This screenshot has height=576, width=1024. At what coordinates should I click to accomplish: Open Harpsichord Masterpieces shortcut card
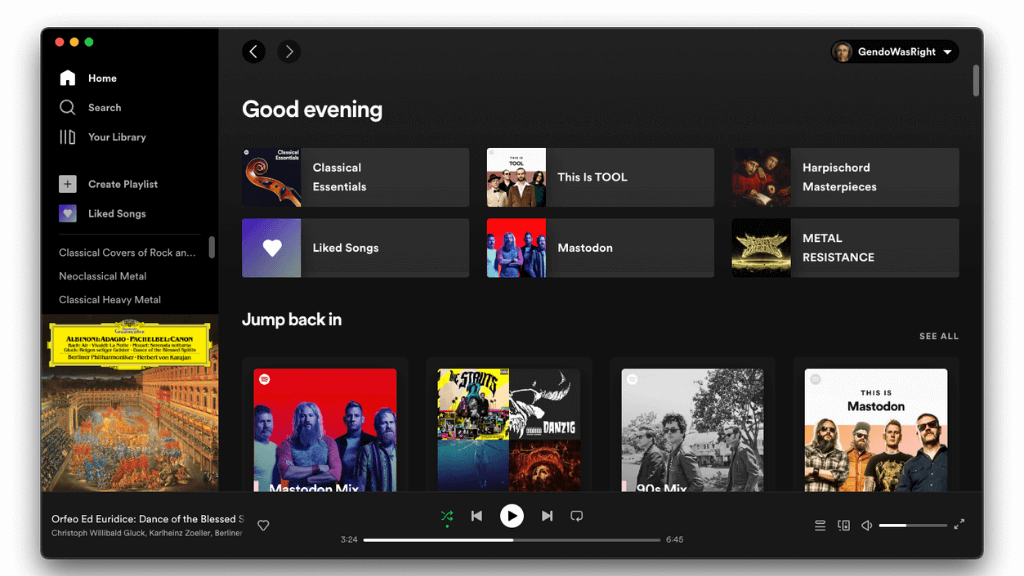click(845, 178)
